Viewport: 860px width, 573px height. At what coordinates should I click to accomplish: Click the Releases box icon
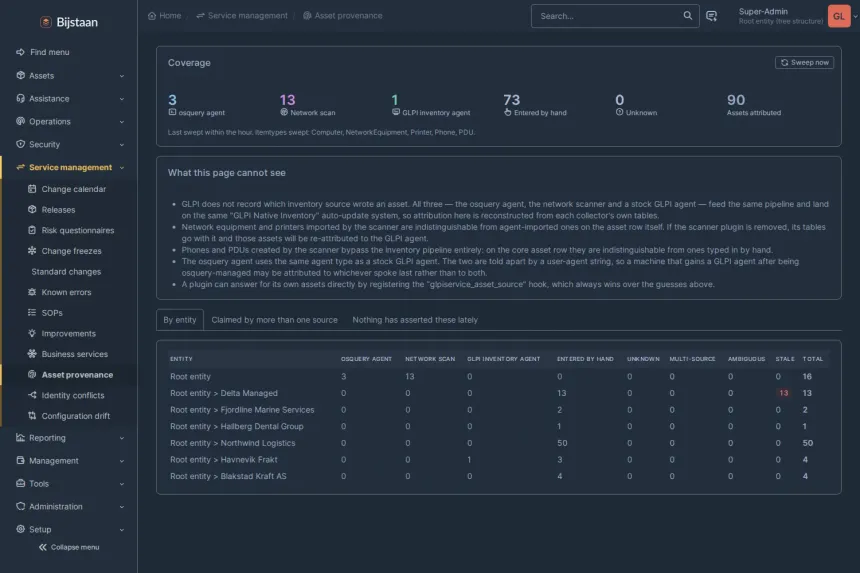(32, 209)
